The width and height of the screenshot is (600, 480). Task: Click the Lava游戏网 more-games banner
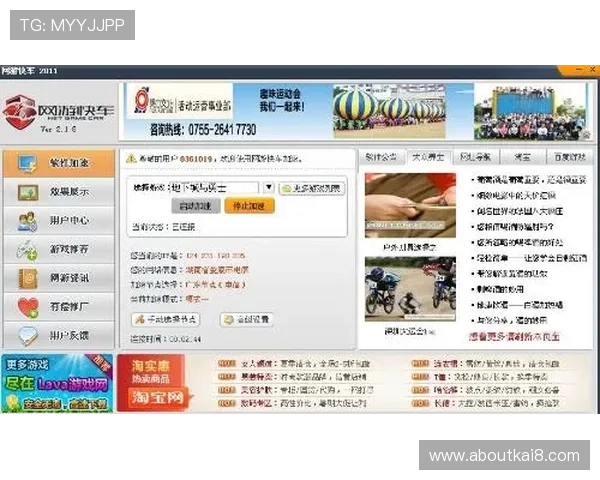tap(57, 383)
